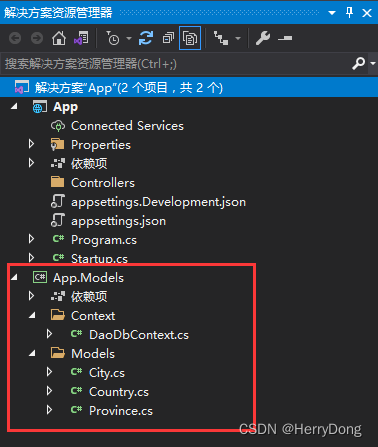Open Properties with the wrench icon
This screenshot has width=378, height=447.
[x=263, y=38]
